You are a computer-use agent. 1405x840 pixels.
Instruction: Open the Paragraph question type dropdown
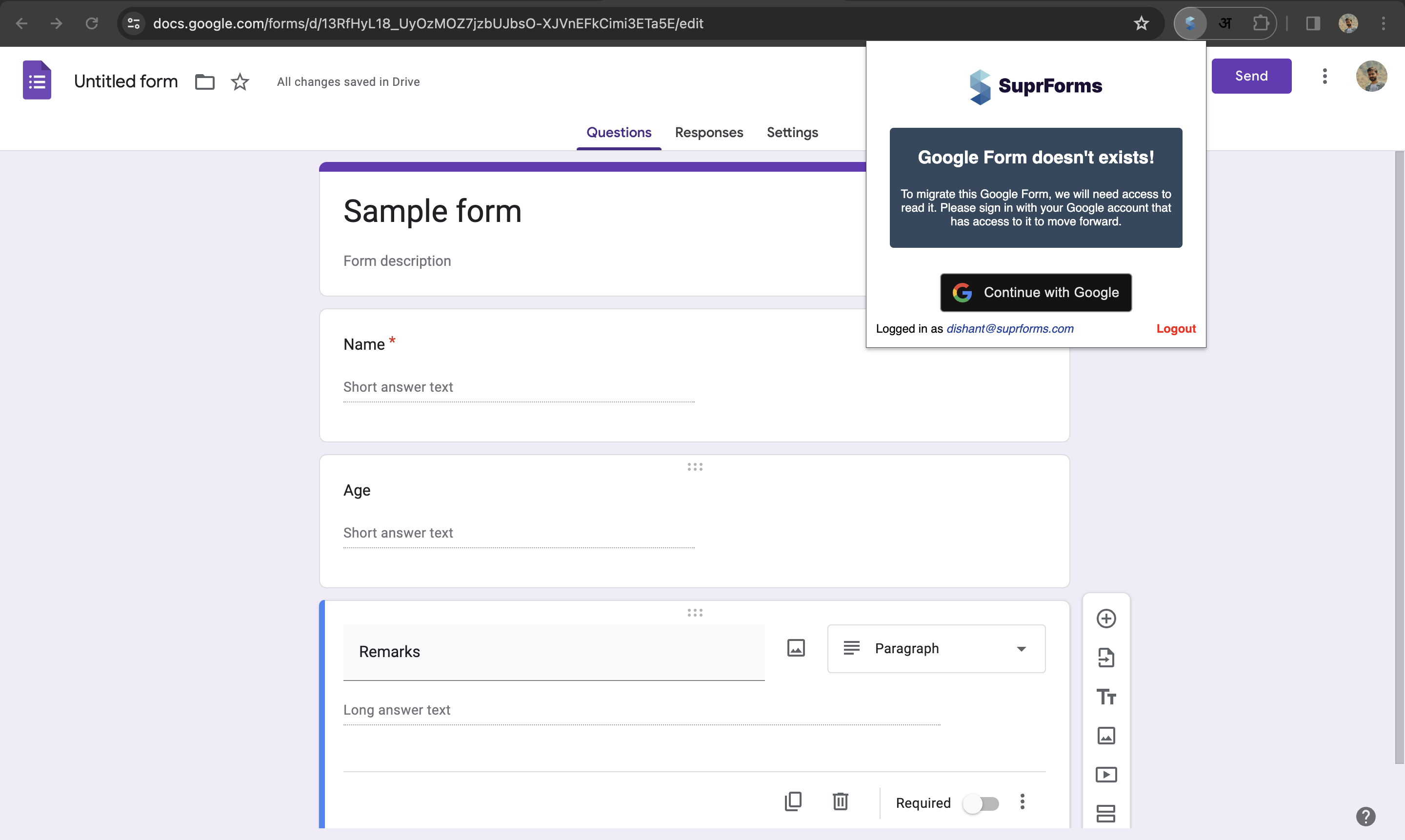(936, 648)
